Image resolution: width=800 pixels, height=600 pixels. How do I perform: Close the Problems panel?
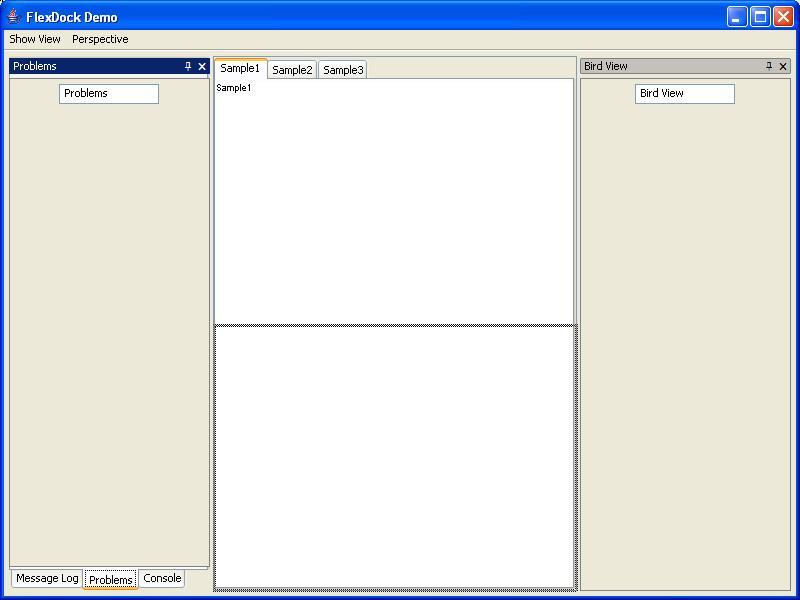(202, 67)
